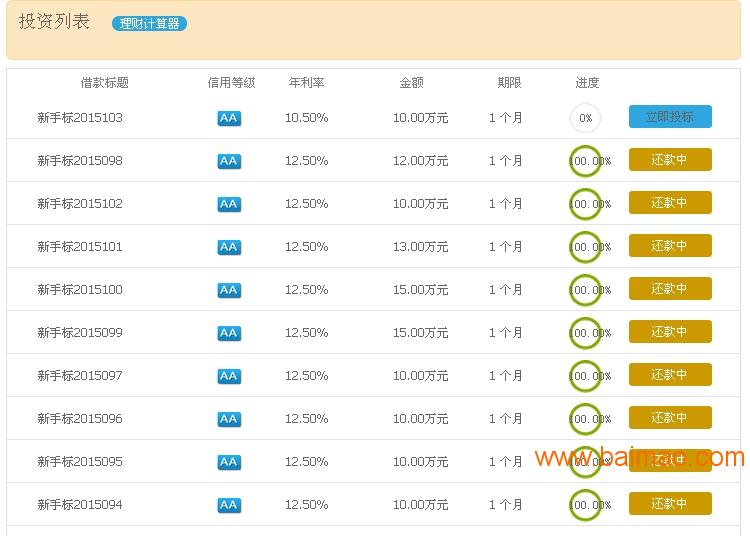Click the 0% progress circle for 新手标2015103
Screen dimensions: 750x536
(585, 118)
